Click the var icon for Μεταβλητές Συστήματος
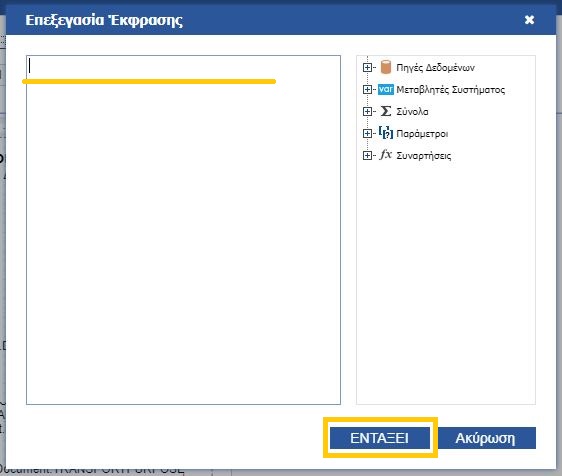 386,89
